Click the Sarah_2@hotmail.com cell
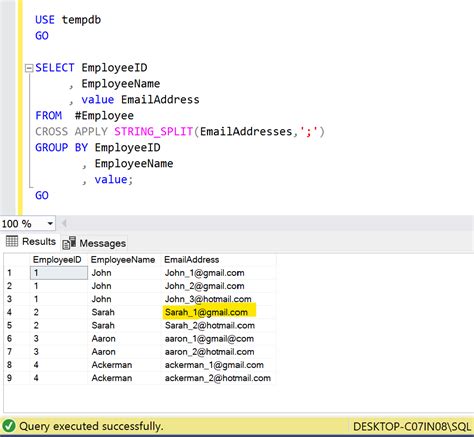The image size is (474, 437). [219, 325]
